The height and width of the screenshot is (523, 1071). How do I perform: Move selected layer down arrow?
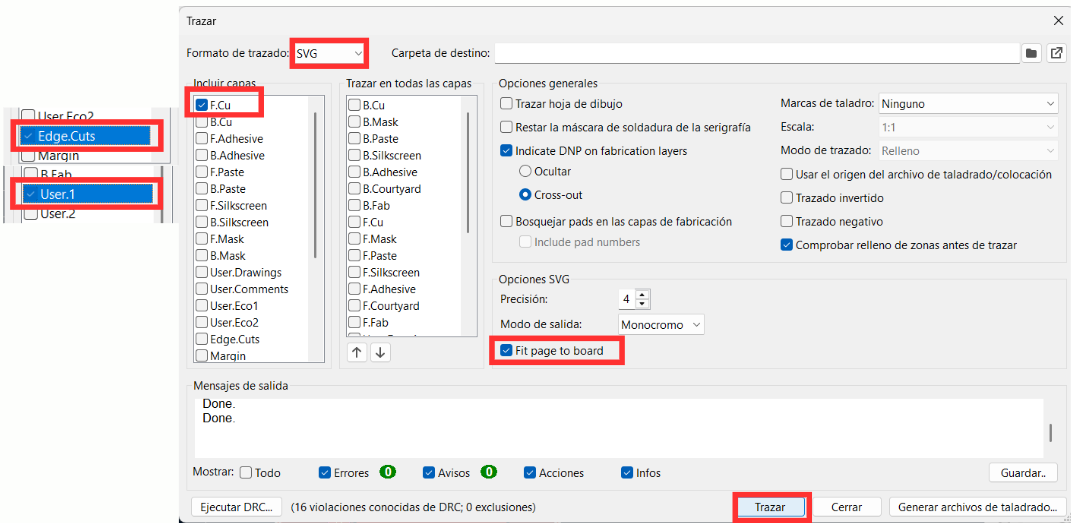click(380, 352)
